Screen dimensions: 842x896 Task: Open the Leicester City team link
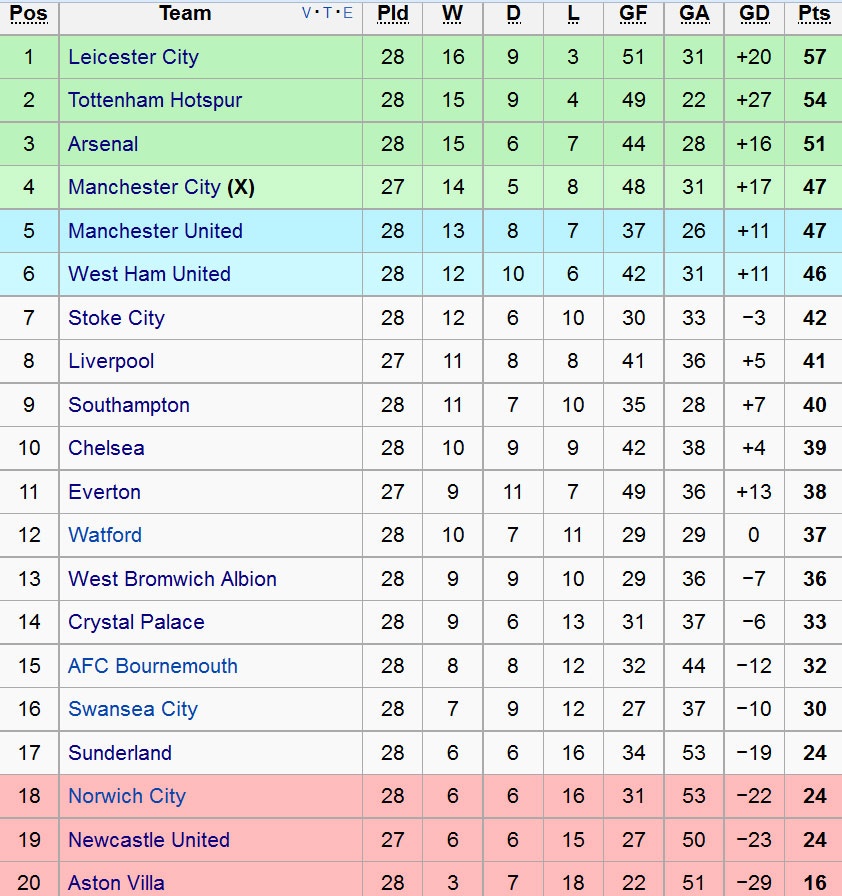[x=133, y=57]
